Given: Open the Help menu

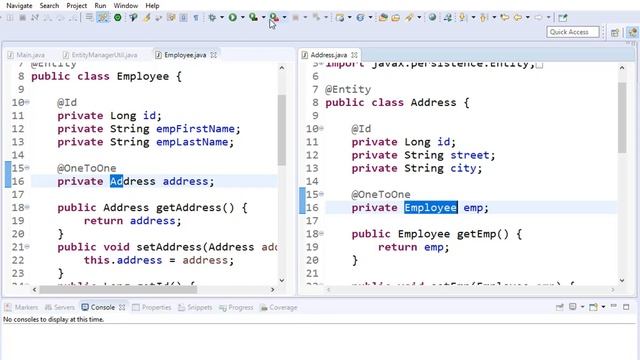Looking at the screenshot, I should (x=152, y=6).
